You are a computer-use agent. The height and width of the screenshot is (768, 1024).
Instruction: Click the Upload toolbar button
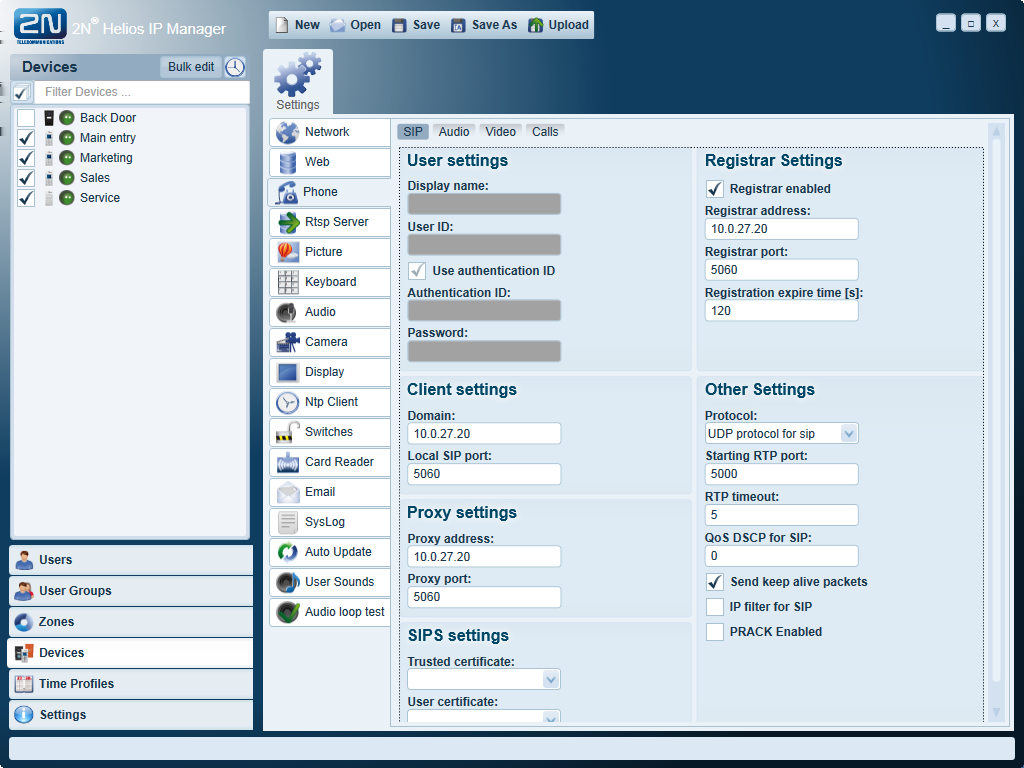[x=559, y=25]
